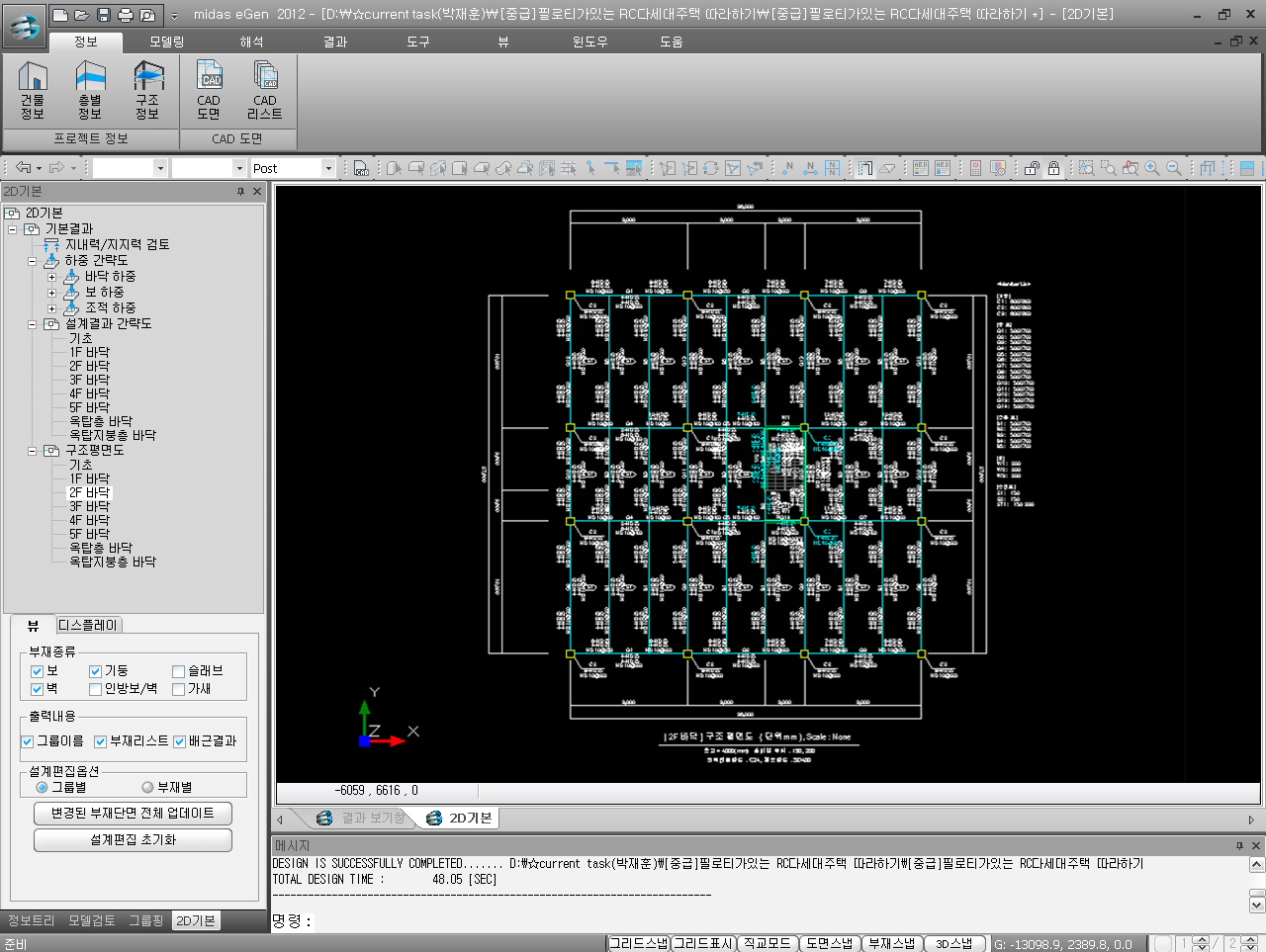Expand the 보 하중 tree node
Screen dimensions: 1266x952
[x=51, y=293]
